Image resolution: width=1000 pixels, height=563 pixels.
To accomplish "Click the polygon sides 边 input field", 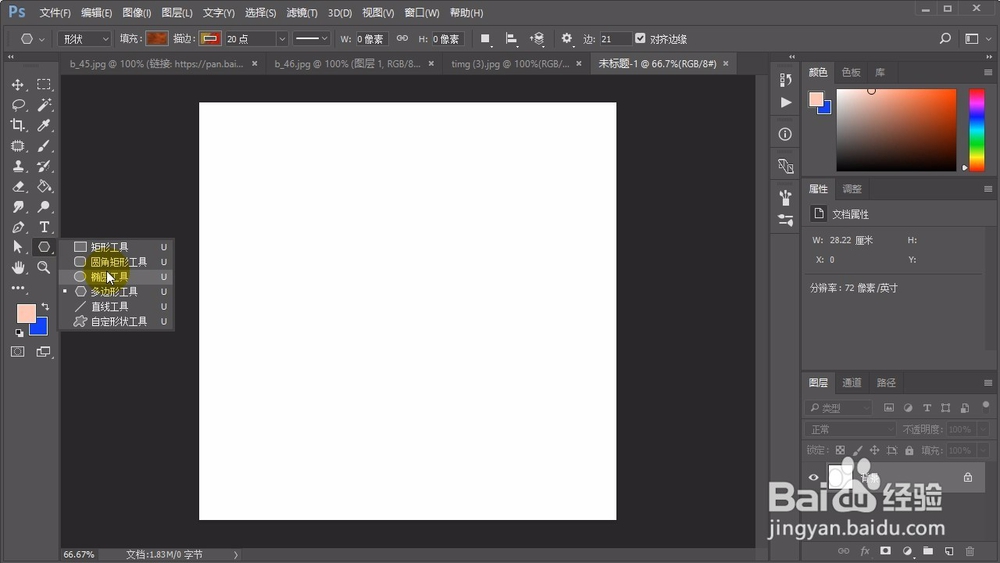I will point(615,39).
